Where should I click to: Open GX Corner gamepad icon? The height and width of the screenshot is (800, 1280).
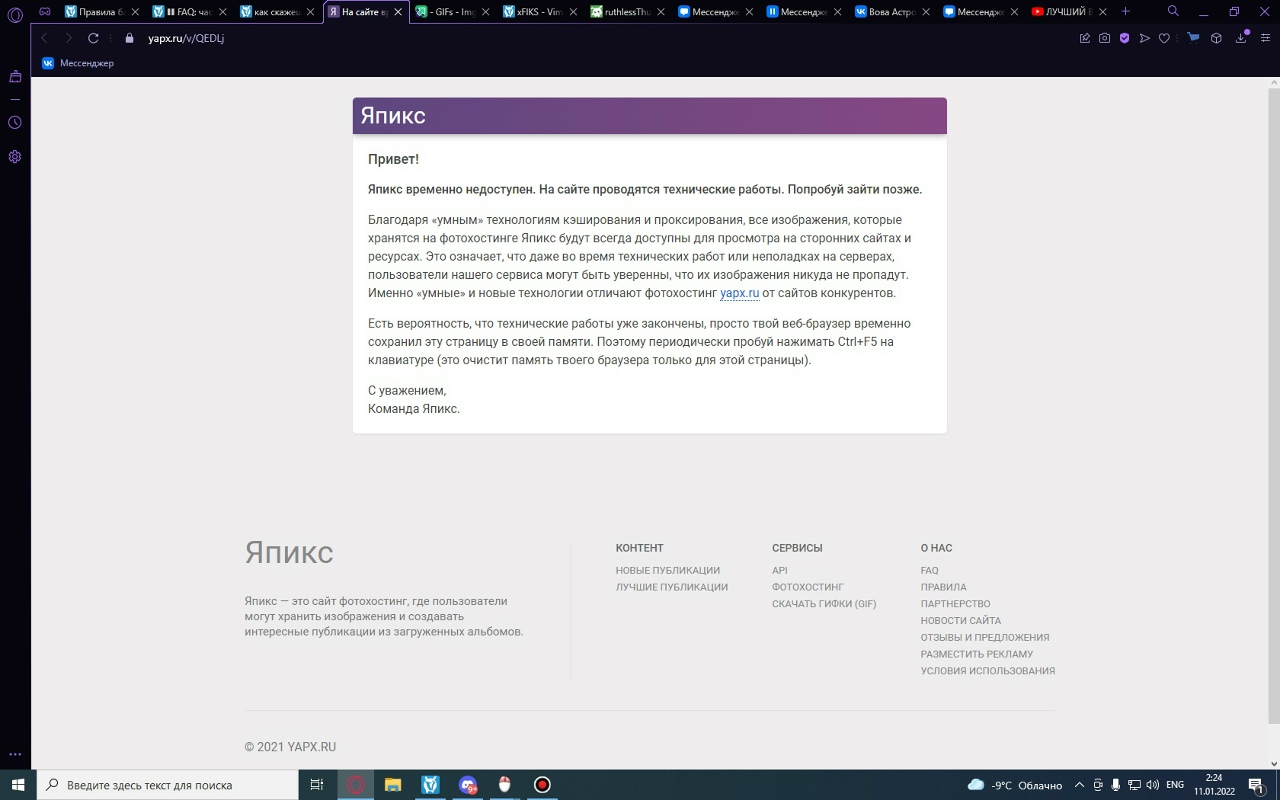[x=45, y=12]
